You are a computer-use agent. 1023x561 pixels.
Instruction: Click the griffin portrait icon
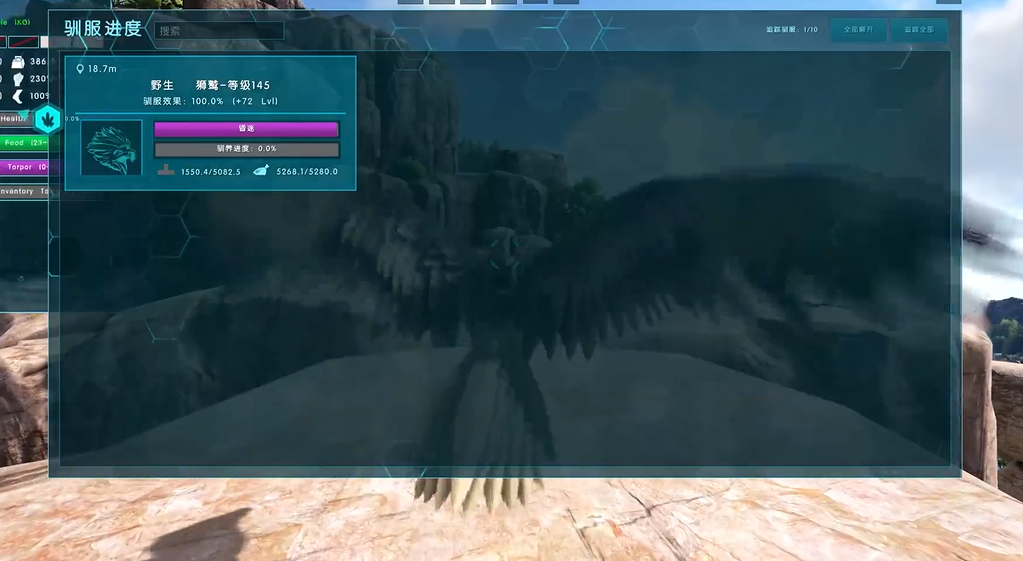point(111,148)
